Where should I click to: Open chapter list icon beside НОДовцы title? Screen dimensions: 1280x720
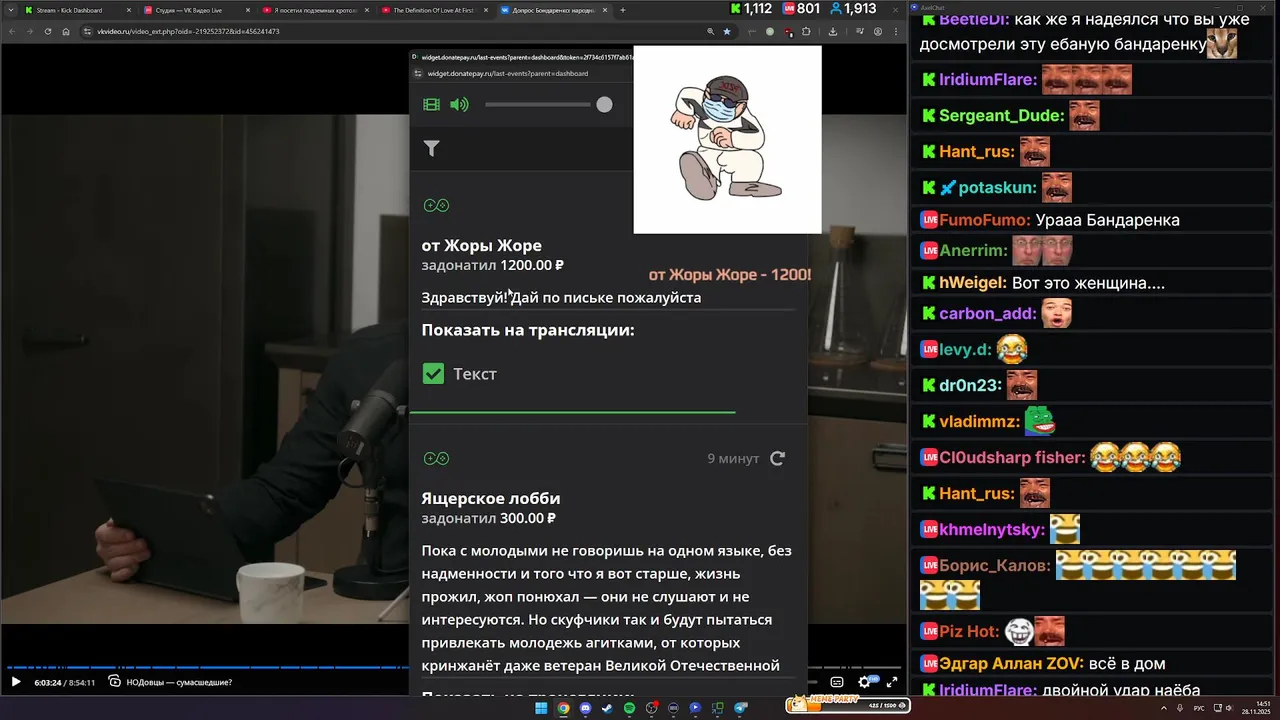(x=115, y=682)
